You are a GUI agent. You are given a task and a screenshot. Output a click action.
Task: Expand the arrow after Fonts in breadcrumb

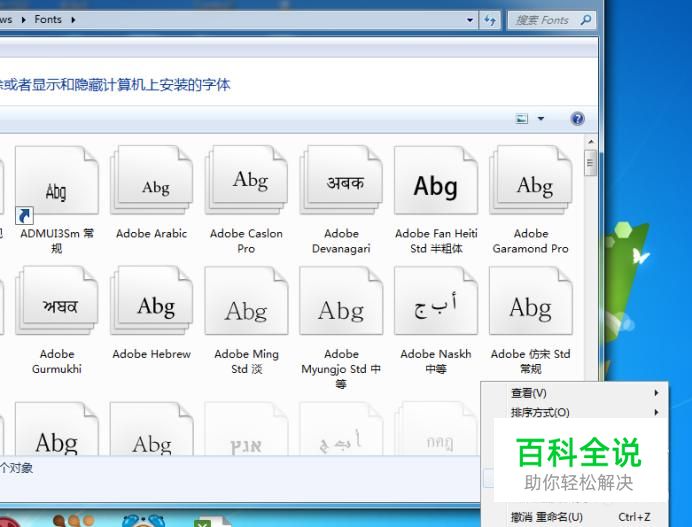pos(73,20)
